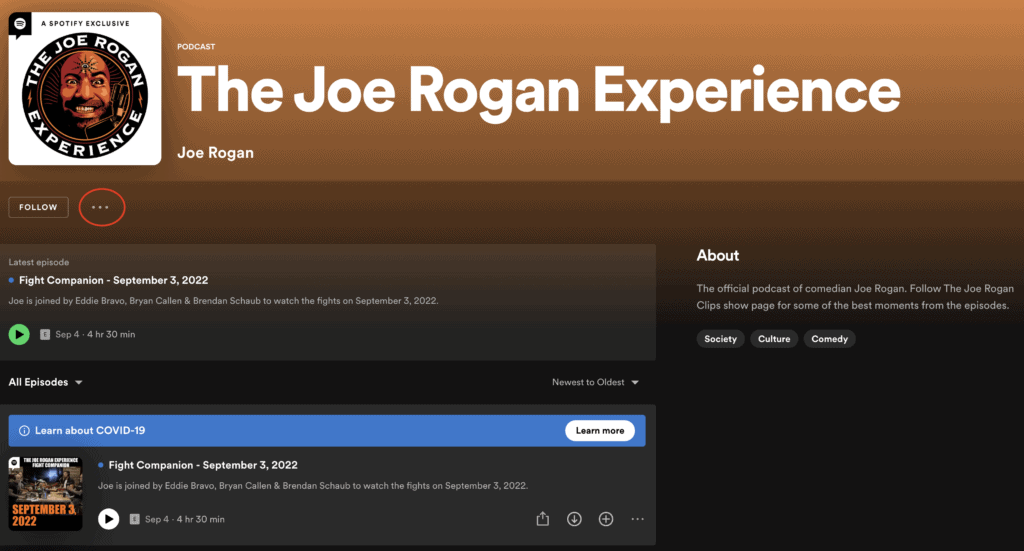
Task: Click the latest episode description text
Action: (223, 301)
